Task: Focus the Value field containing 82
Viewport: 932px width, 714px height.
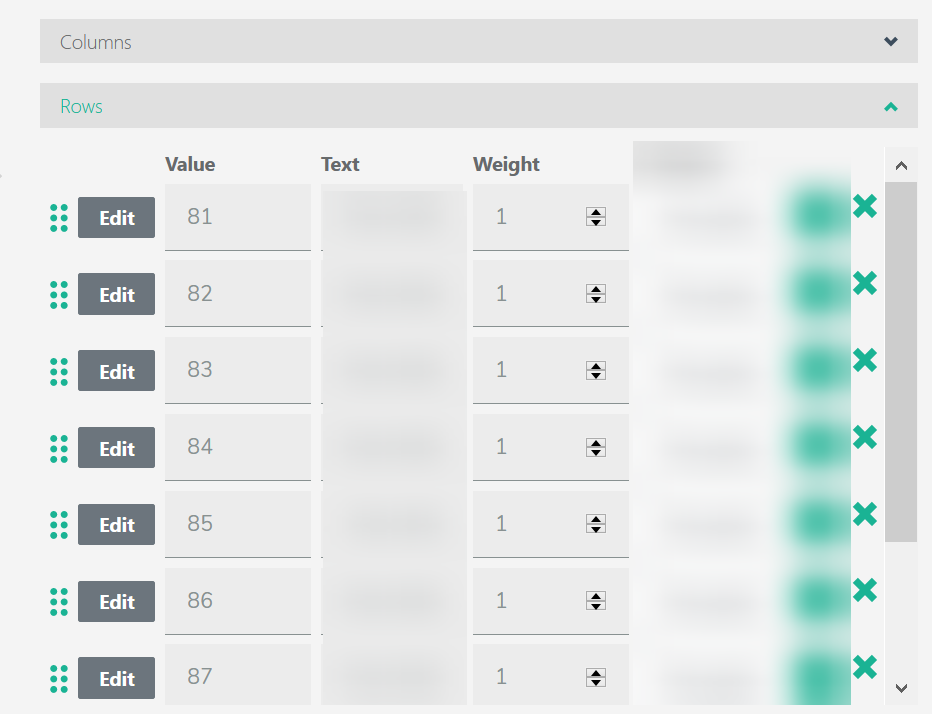Action: coord(238,294)
